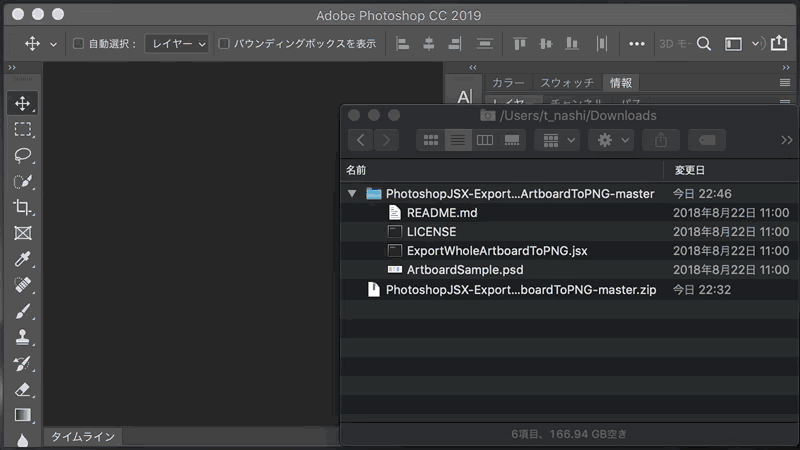Select the Spot Healing Brush tool

coord(22,285)
